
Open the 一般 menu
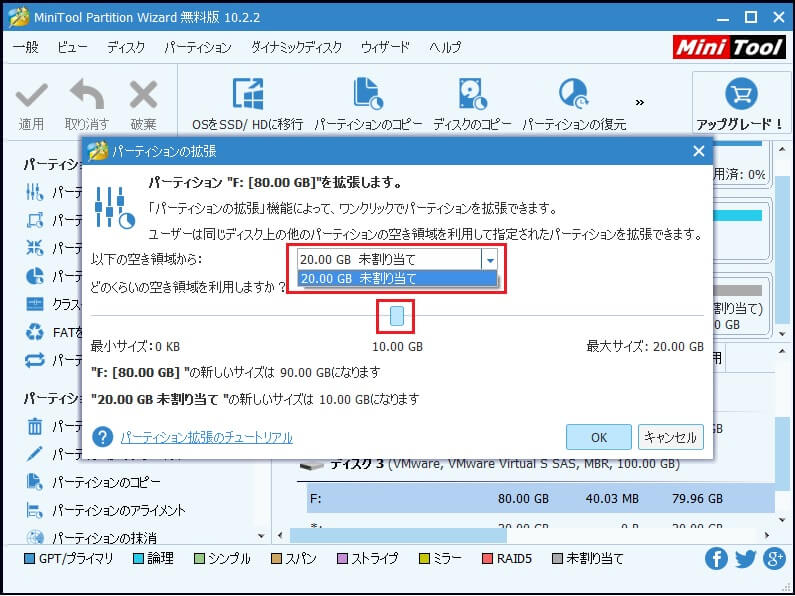pos(25,47)
